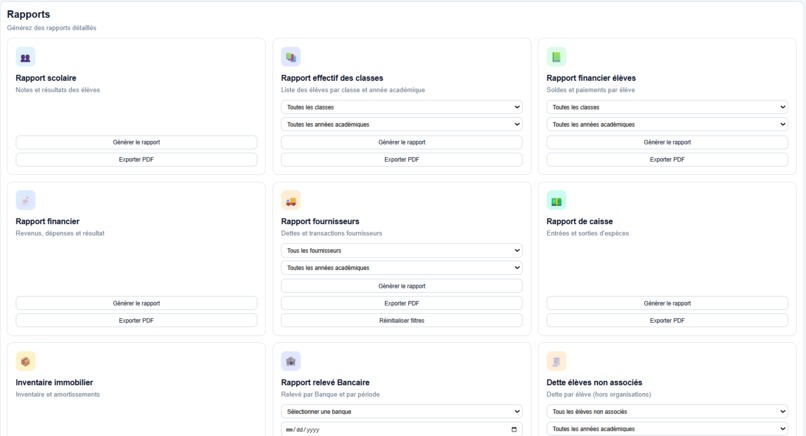This screenshot has width=806, height=436.
Task: Click Réinitialiser filtres in Rapport fournisseurs
Action: [401, 320]
